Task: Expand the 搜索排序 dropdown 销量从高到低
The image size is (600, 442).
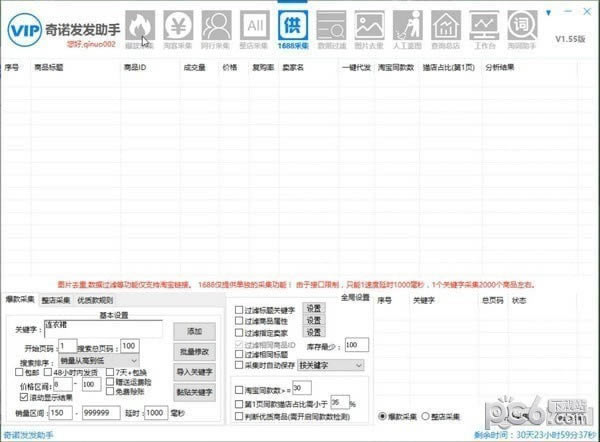Action: [x=99, y=360]
